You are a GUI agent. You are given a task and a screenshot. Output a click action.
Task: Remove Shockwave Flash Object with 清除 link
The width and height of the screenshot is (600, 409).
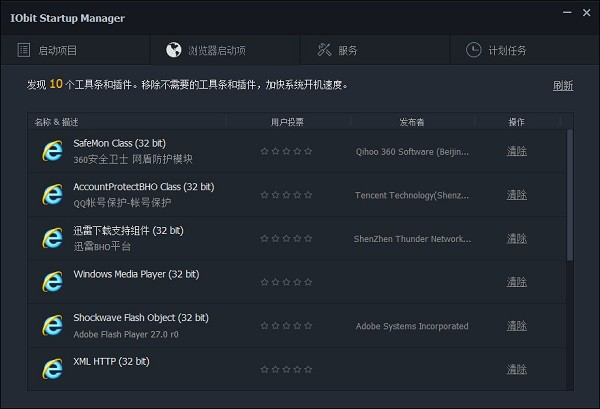pyautogui.click(x=517, y=326)
